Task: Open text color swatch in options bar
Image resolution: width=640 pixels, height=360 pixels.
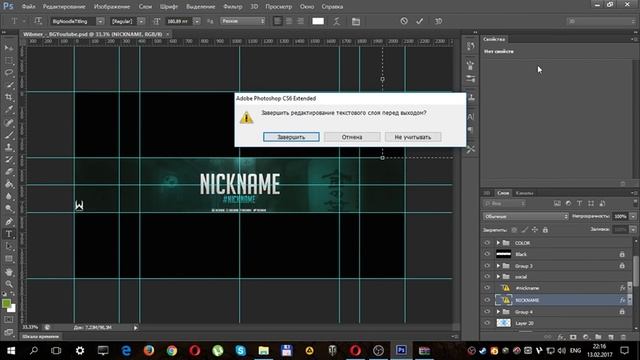Action: pos(318,21)
